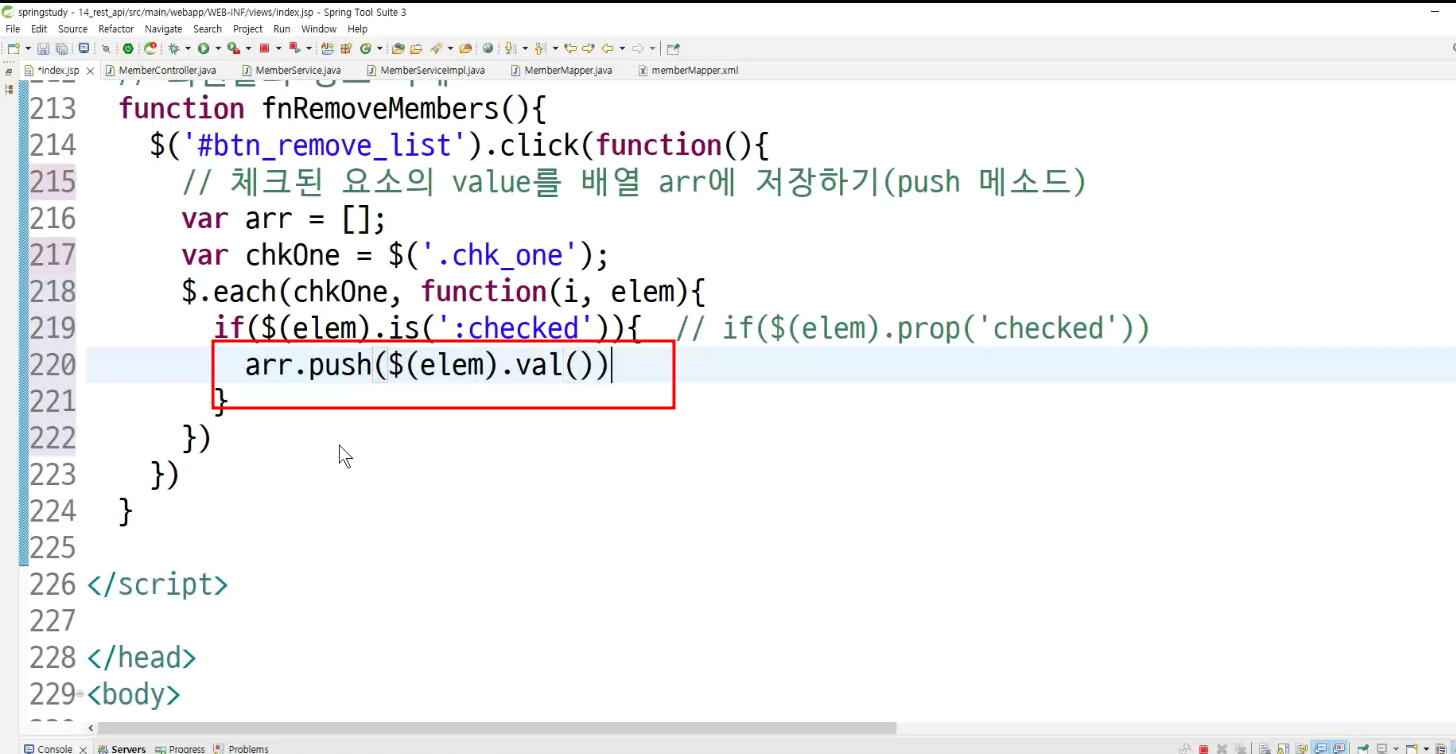Open the Project menu
1456x754 pixels.
click(248, 29)
